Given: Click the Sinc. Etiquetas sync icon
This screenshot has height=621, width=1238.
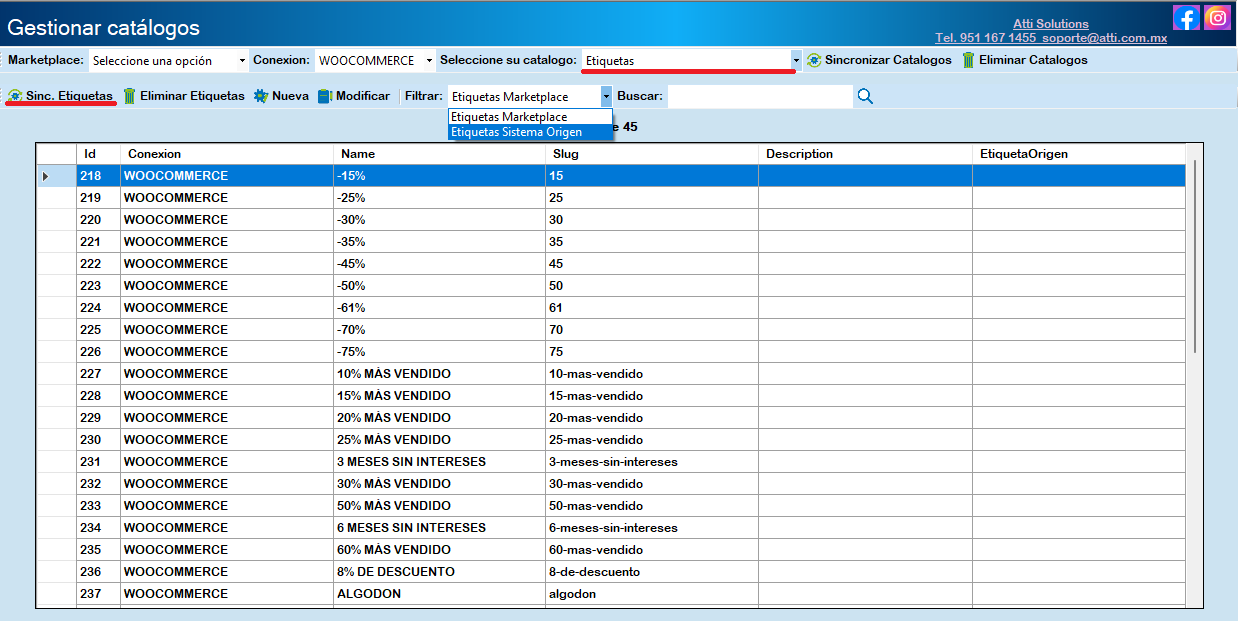Looking at the screenshot, I should (x=15, y=96).
